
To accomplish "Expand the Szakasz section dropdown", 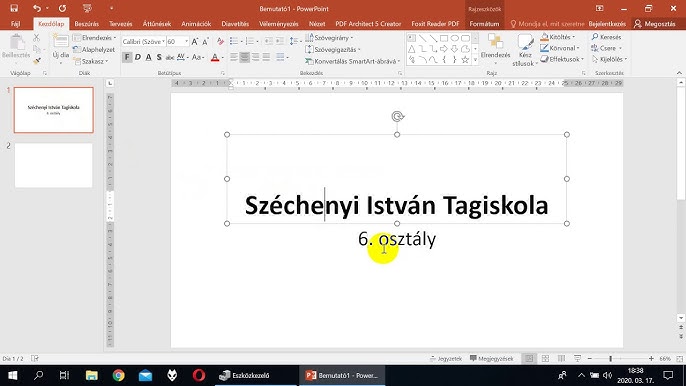I will click(91, 61).
